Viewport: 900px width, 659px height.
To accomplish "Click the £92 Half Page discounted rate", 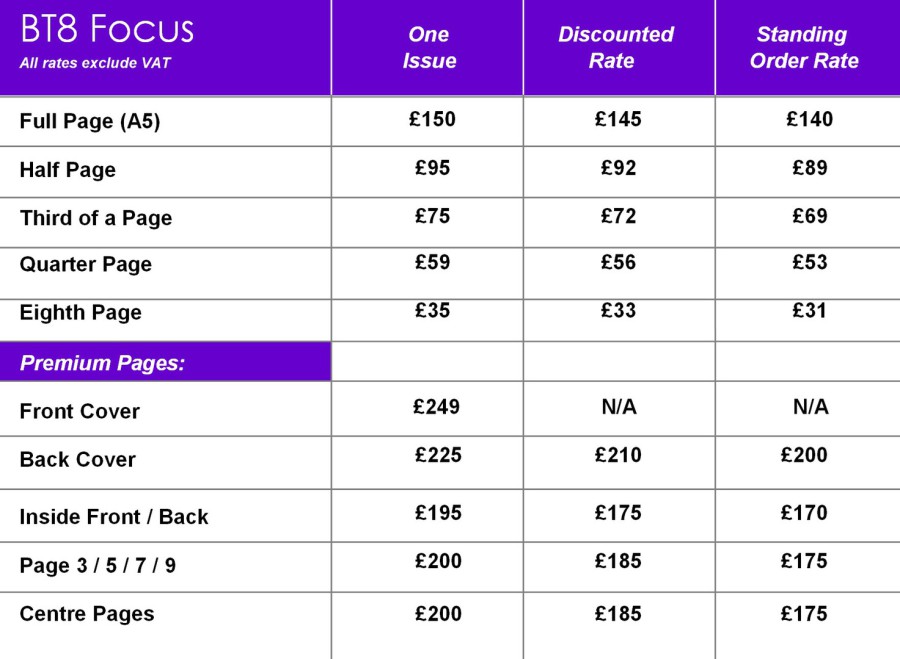I will coord(618,168).
